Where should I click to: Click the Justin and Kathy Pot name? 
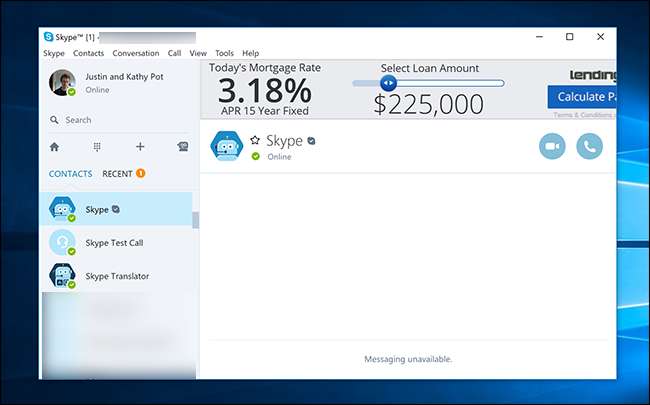tap(124, 77)
